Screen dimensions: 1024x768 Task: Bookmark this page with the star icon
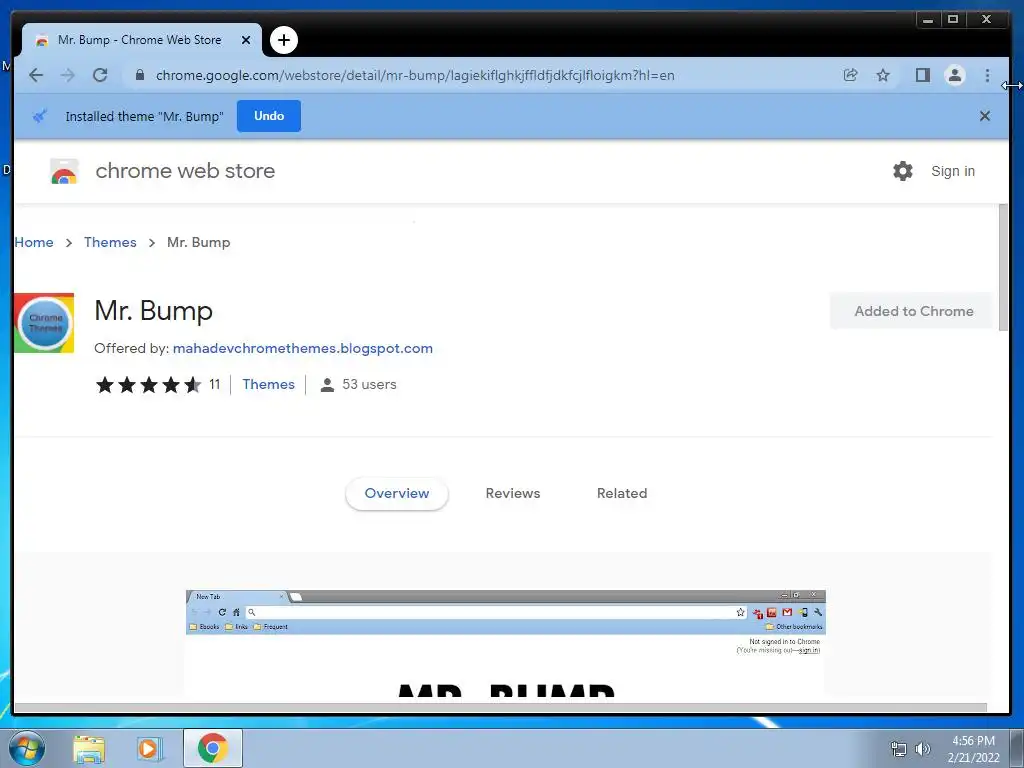click(x=883, y=75)
